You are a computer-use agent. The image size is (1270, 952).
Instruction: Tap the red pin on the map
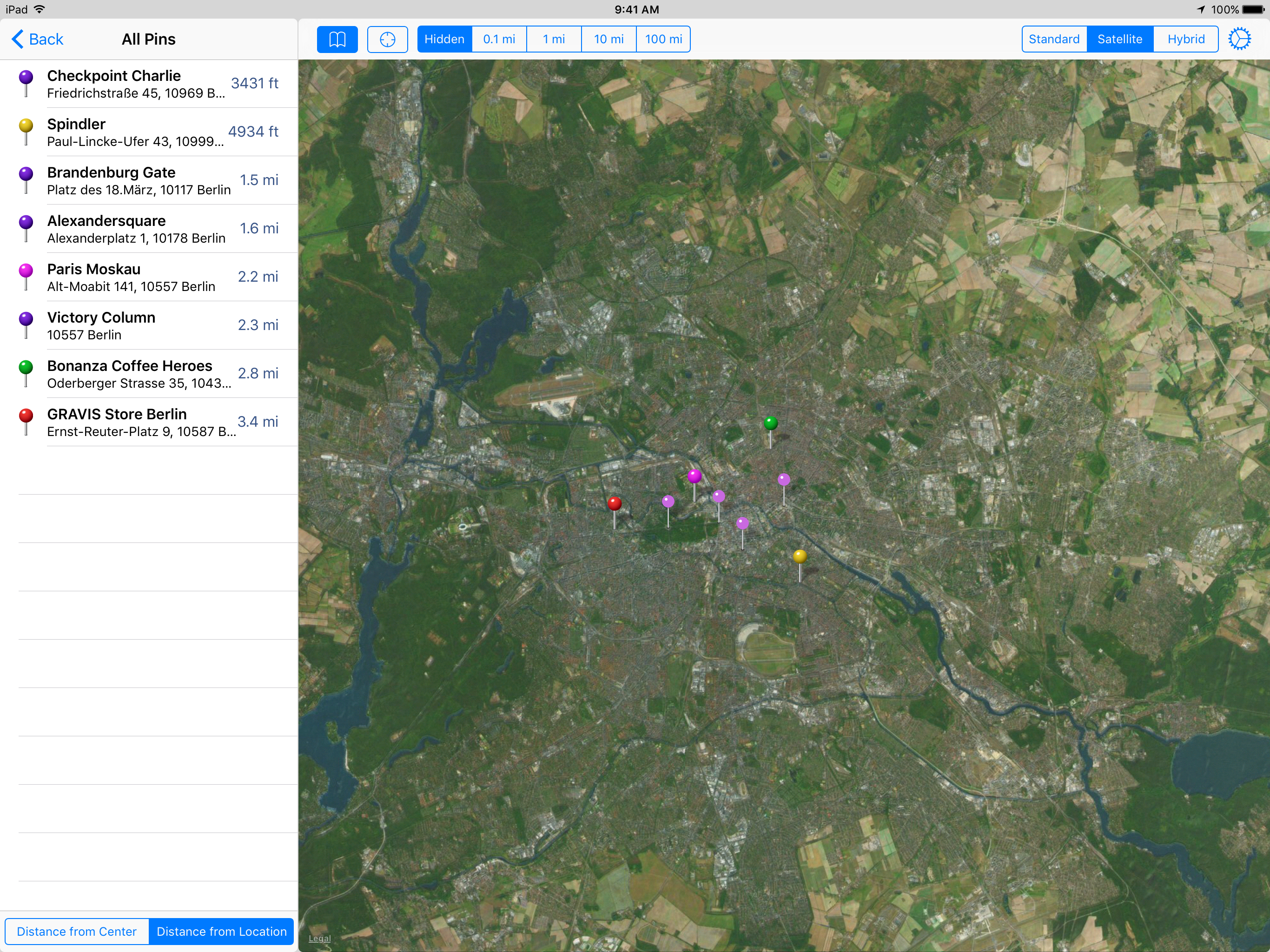(615, 504)
